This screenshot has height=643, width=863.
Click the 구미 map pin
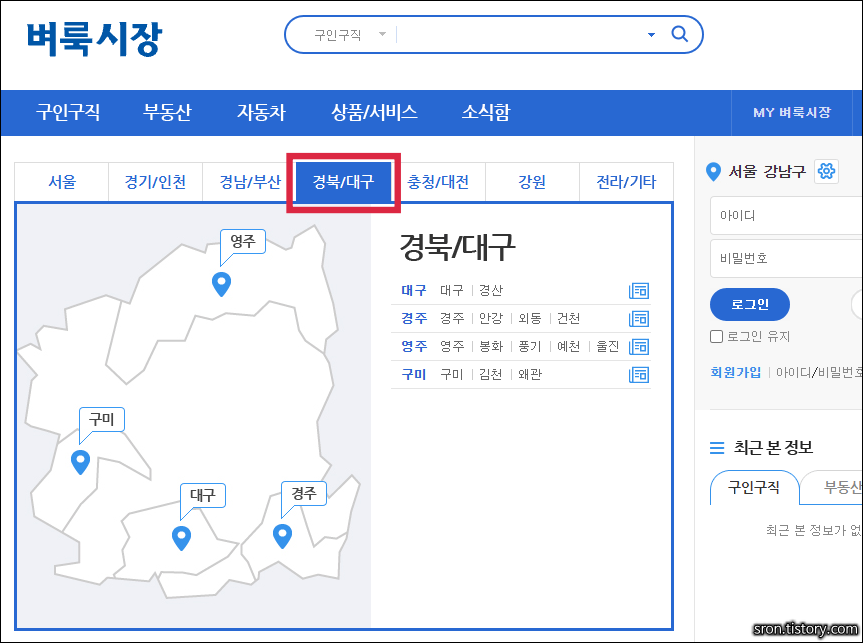80,462
